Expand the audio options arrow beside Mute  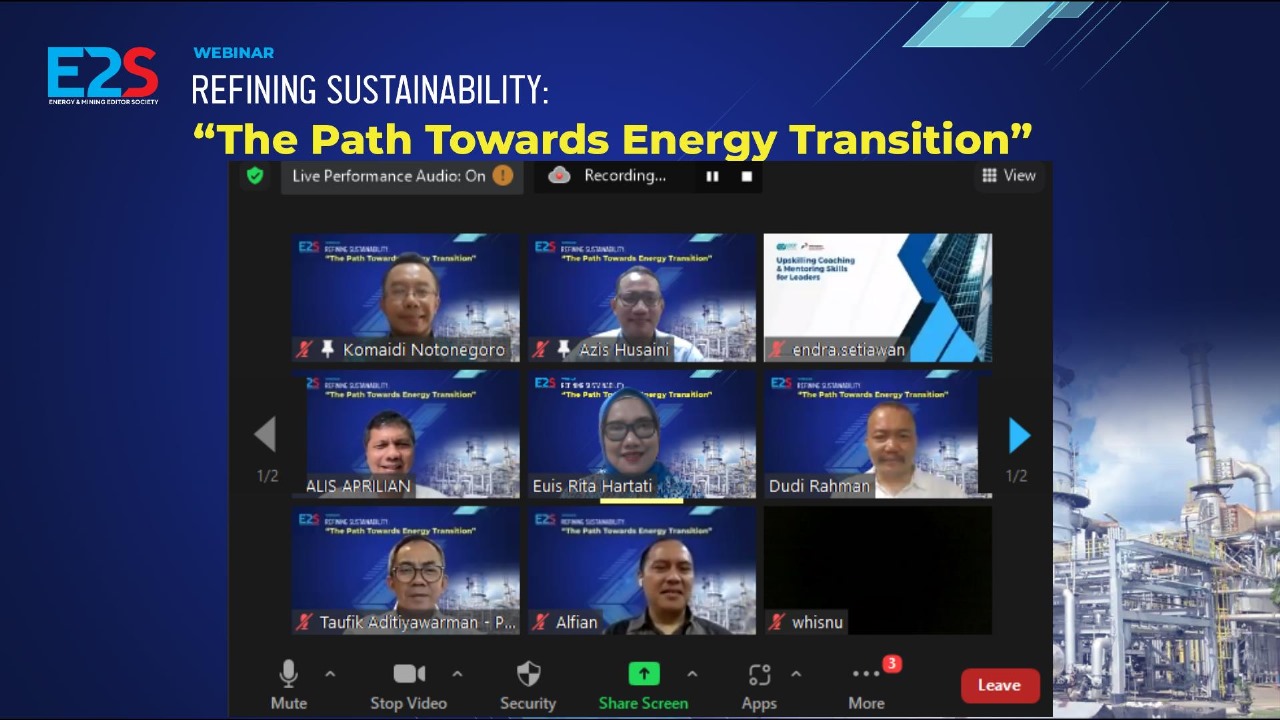coord(330,674)
